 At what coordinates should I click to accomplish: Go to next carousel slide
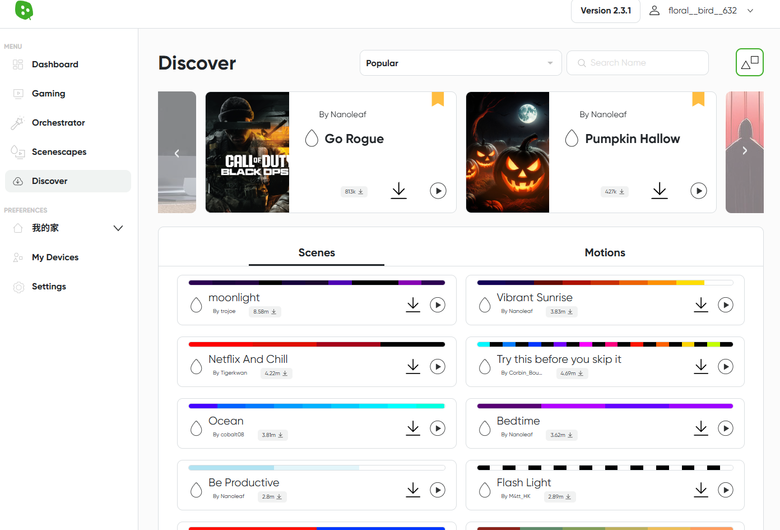(745, 150)
